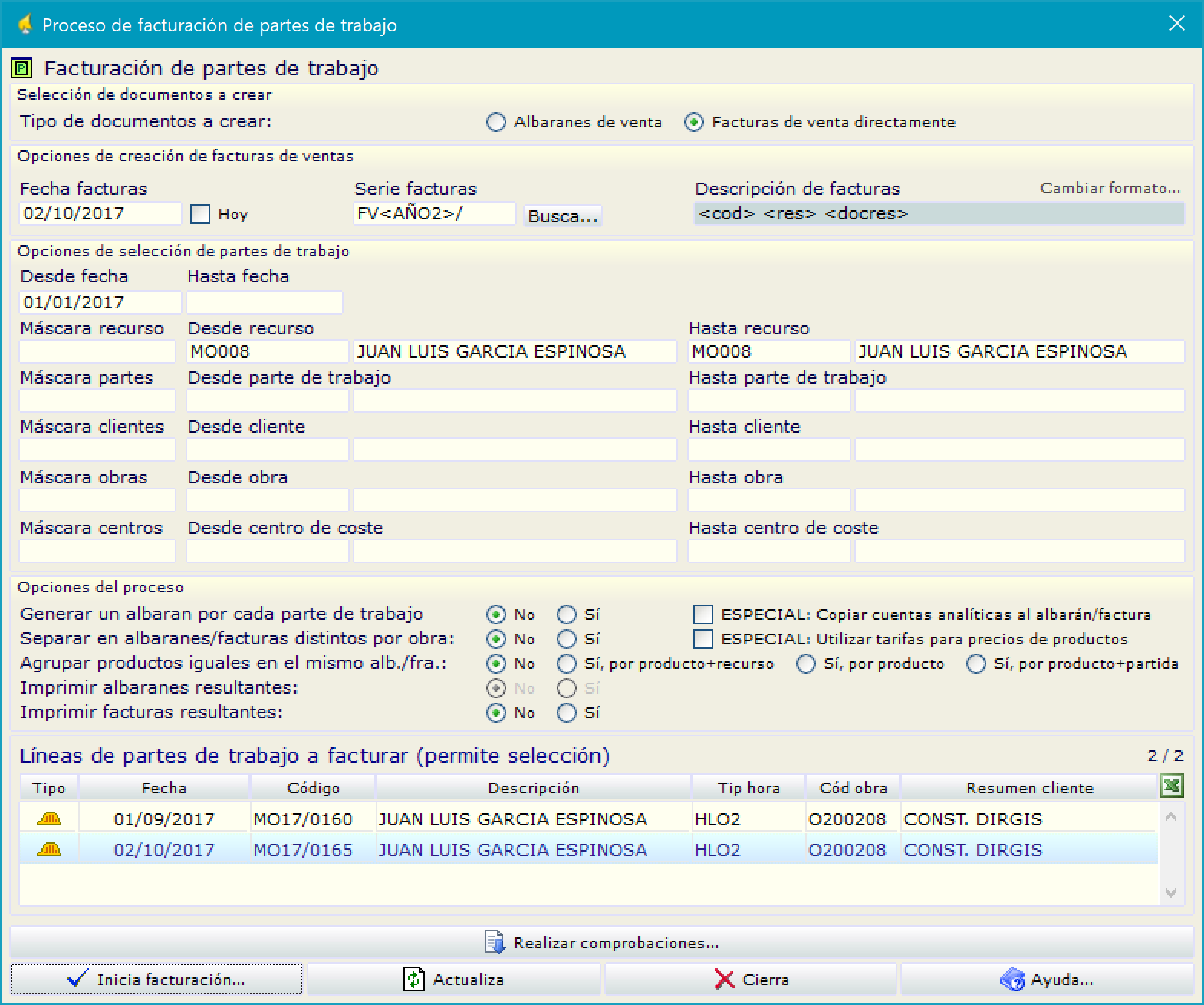
Task: Click the Máscara obras input field
Action: pos(97,500)
